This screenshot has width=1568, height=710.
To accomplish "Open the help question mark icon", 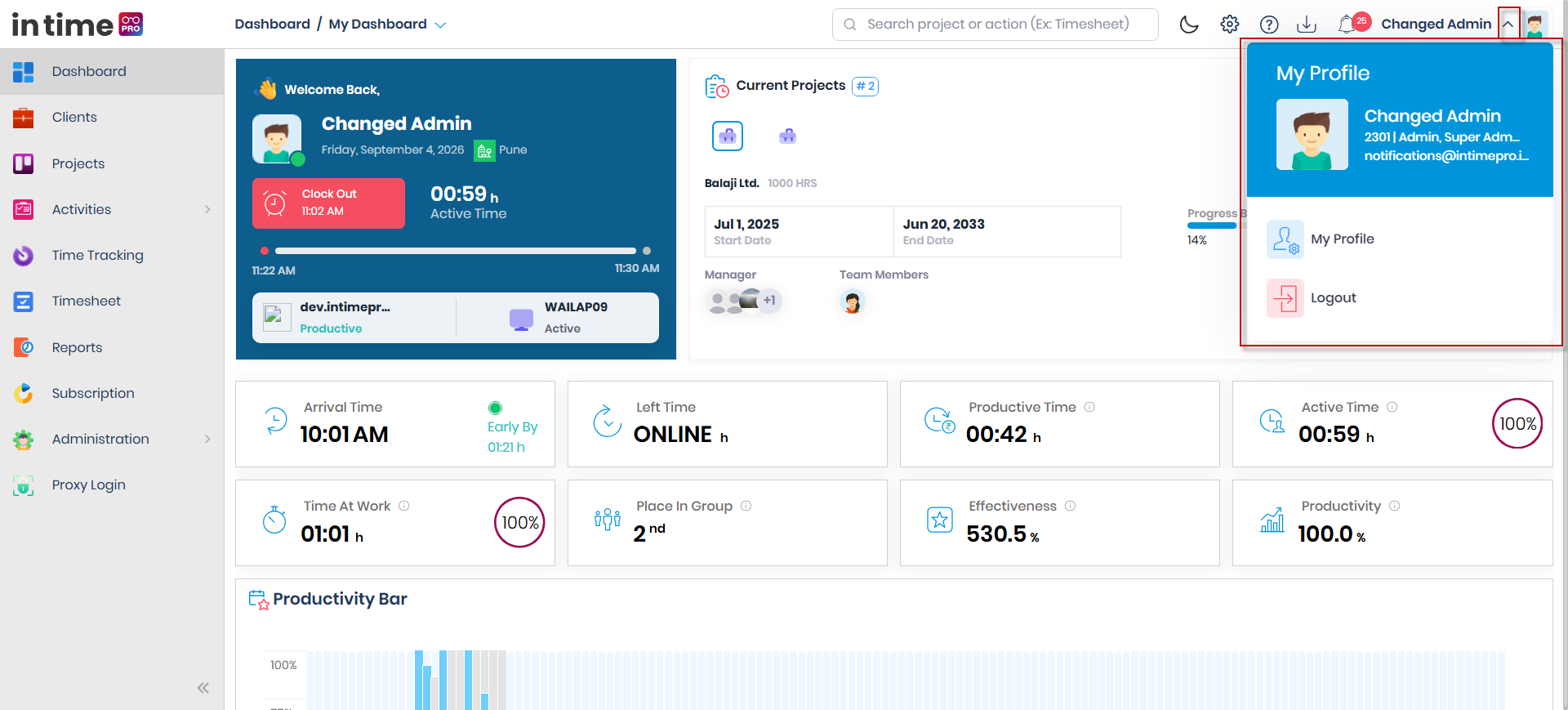I will point(1268,25).
